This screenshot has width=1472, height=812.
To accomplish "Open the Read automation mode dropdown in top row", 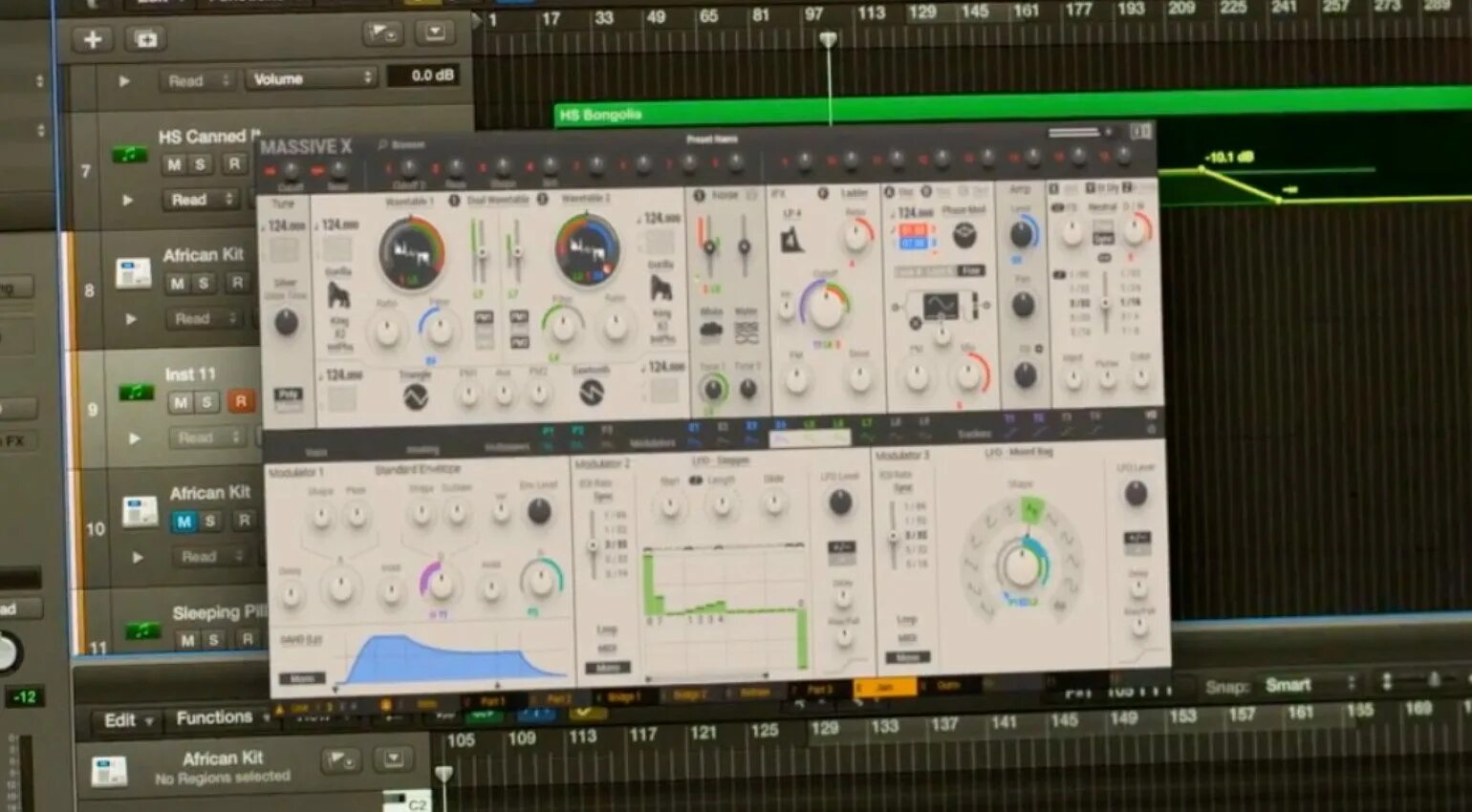I will (197, 80).
